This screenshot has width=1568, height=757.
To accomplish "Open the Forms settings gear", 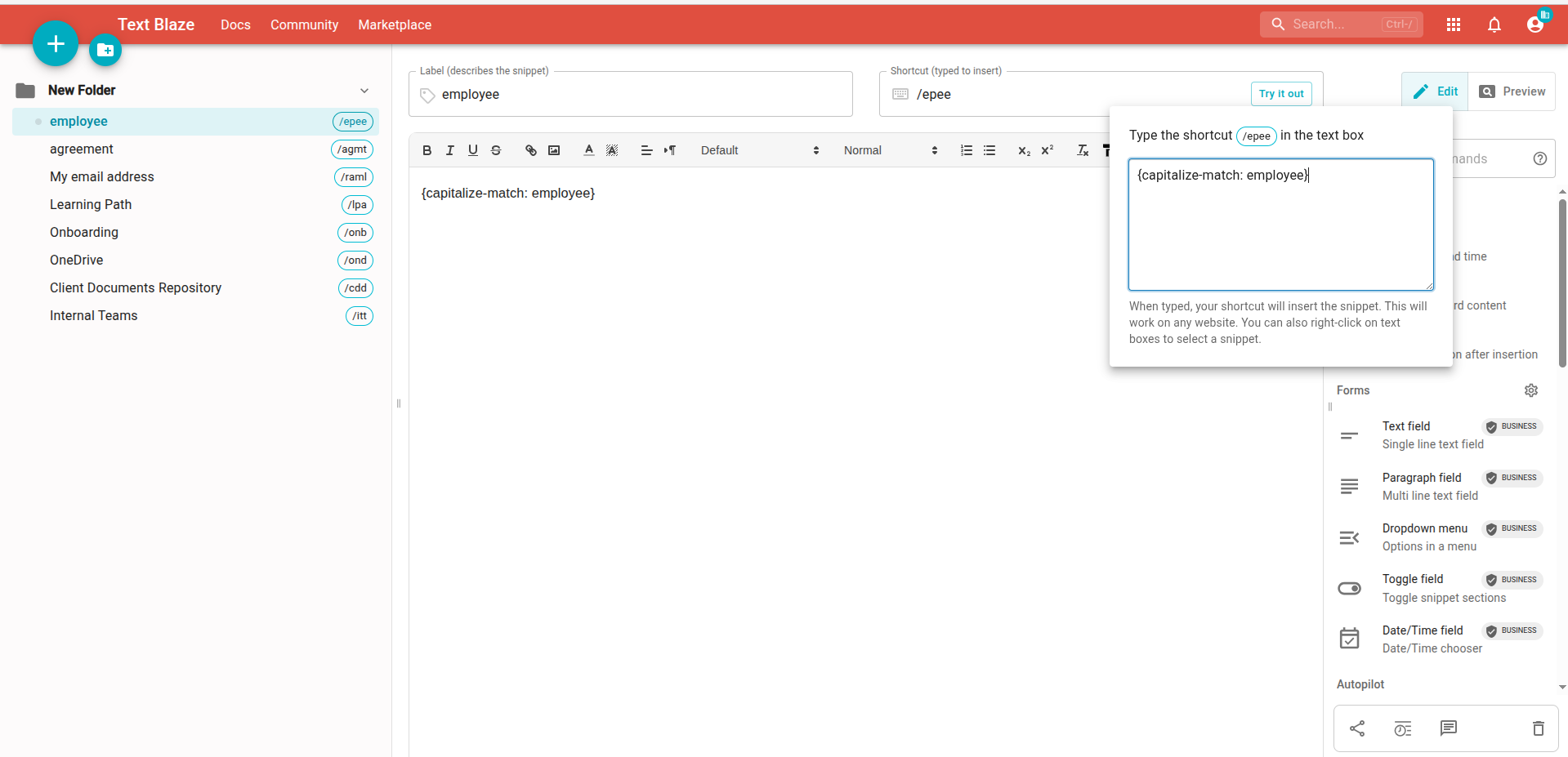I will [x=1531, y=390].
